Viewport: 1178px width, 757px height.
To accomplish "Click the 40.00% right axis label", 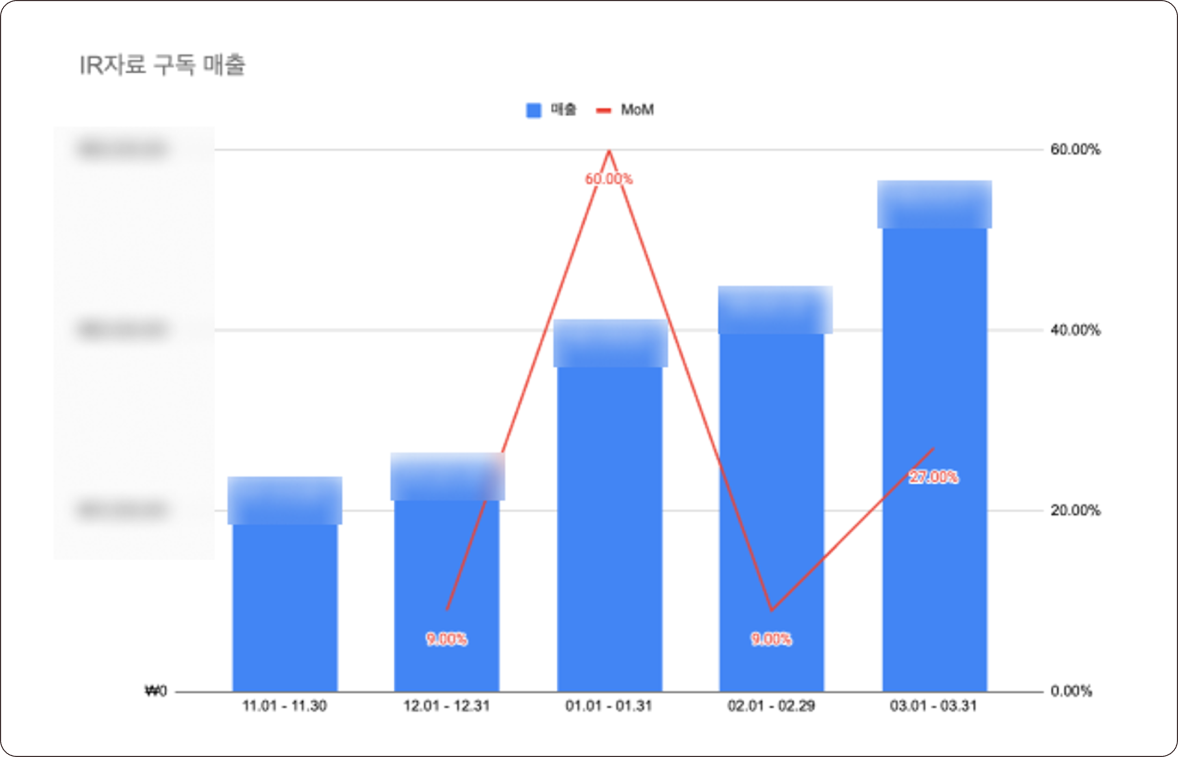I will click(x=1076, y=331).
